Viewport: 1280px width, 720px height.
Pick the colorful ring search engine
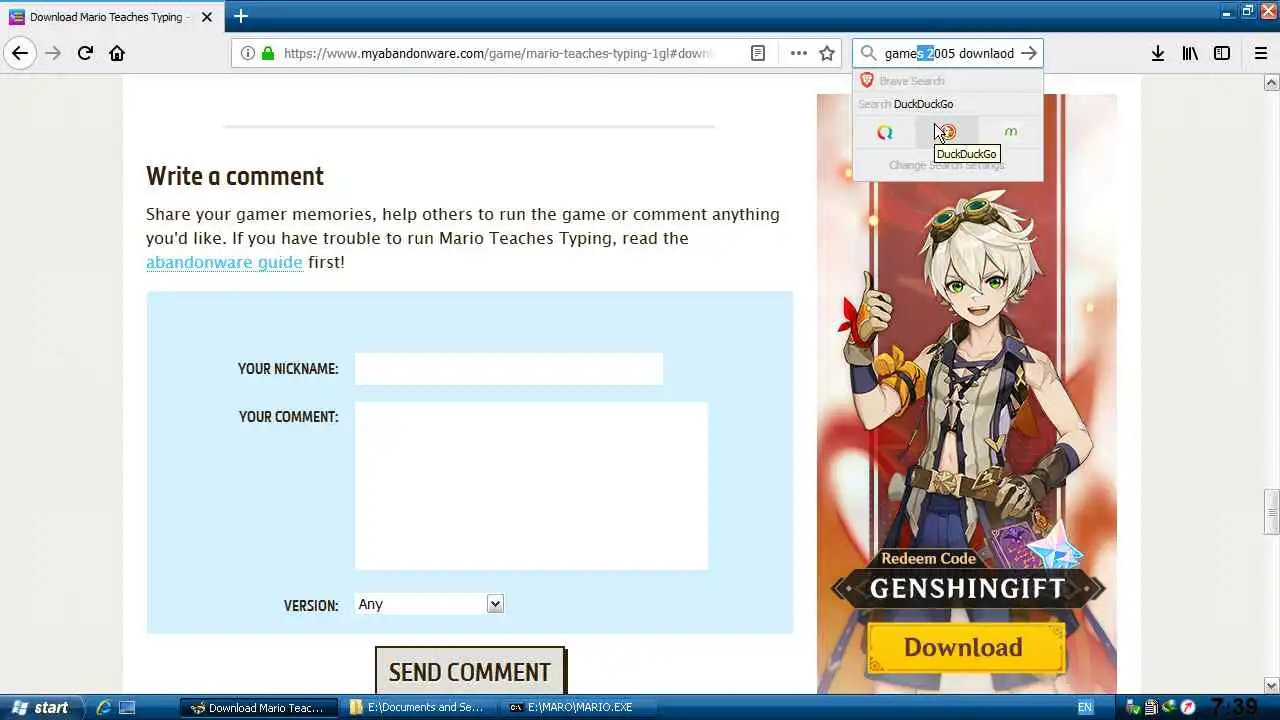coord(884,132)
